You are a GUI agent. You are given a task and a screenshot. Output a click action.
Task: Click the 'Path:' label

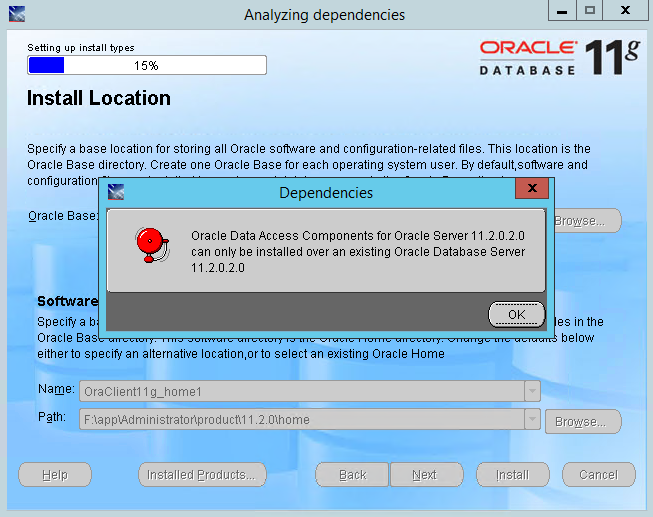pos(52,417)
